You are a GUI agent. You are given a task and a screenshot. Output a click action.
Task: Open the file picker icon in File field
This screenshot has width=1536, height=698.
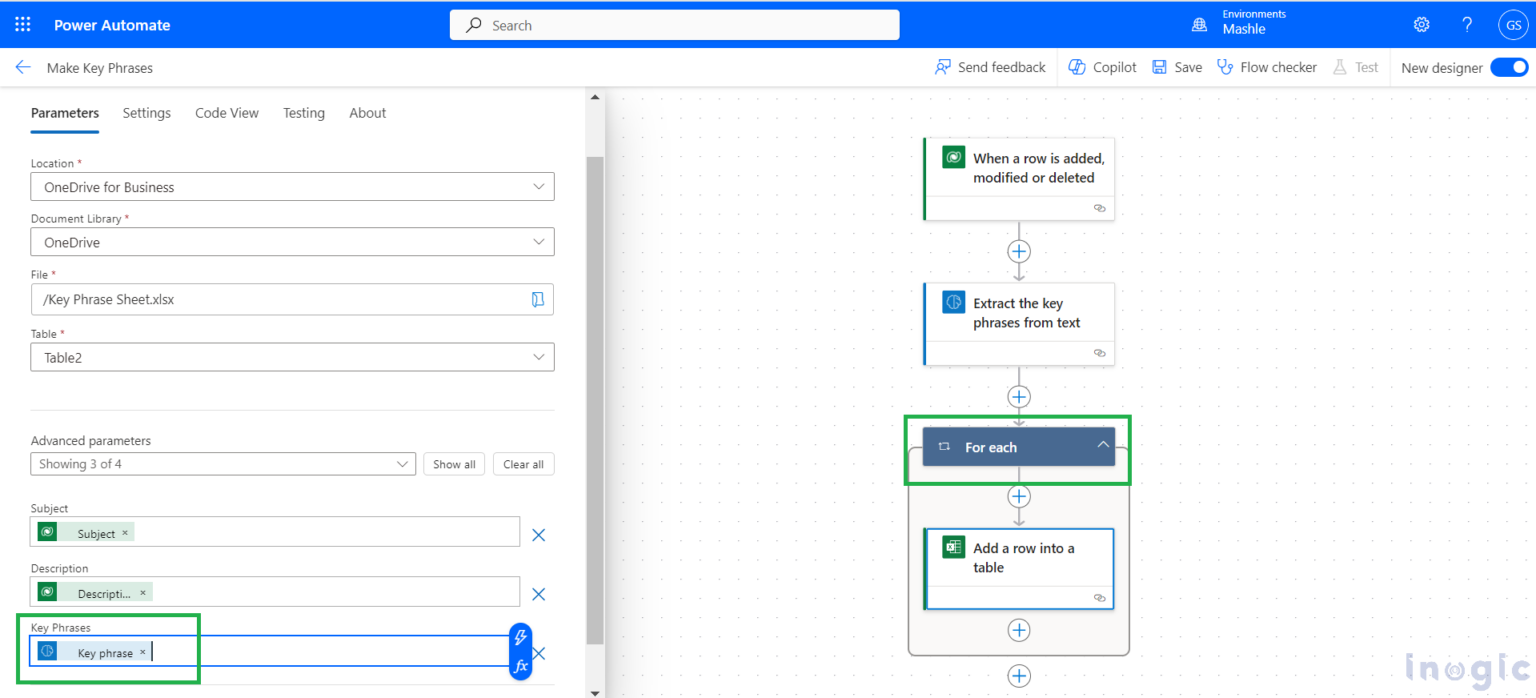click(x=537, y=299)
